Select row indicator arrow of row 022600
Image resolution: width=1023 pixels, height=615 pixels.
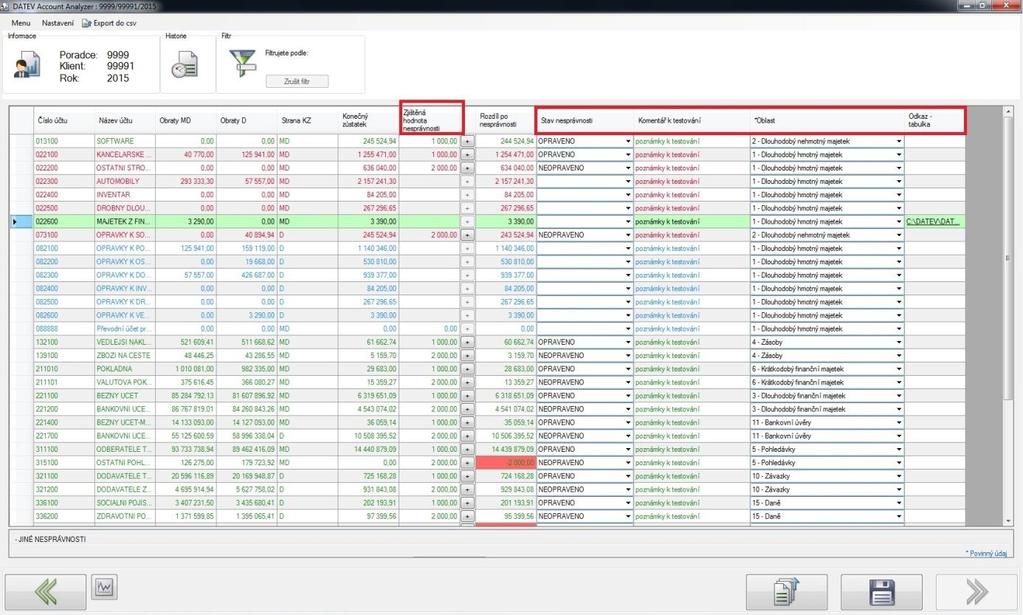[16, 222]
